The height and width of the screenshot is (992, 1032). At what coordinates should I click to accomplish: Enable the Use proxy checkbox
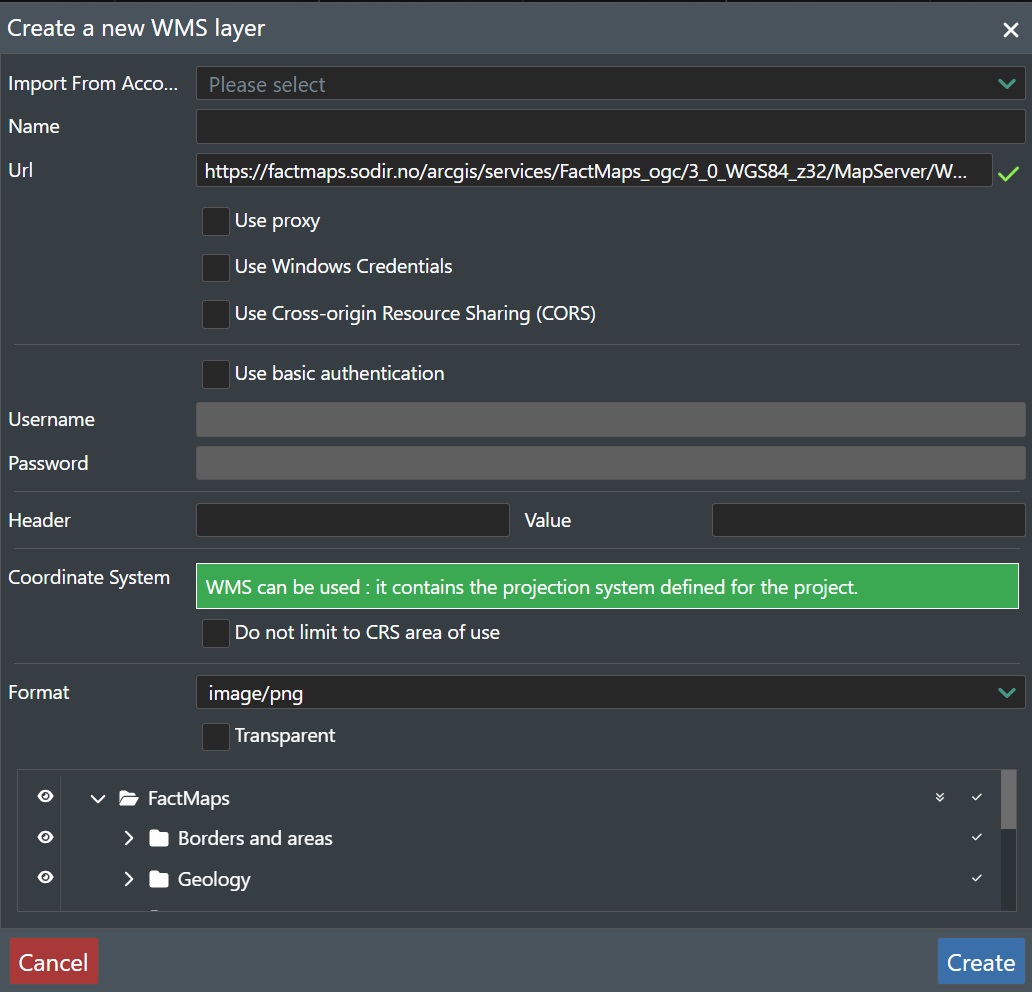pos(215,221)
